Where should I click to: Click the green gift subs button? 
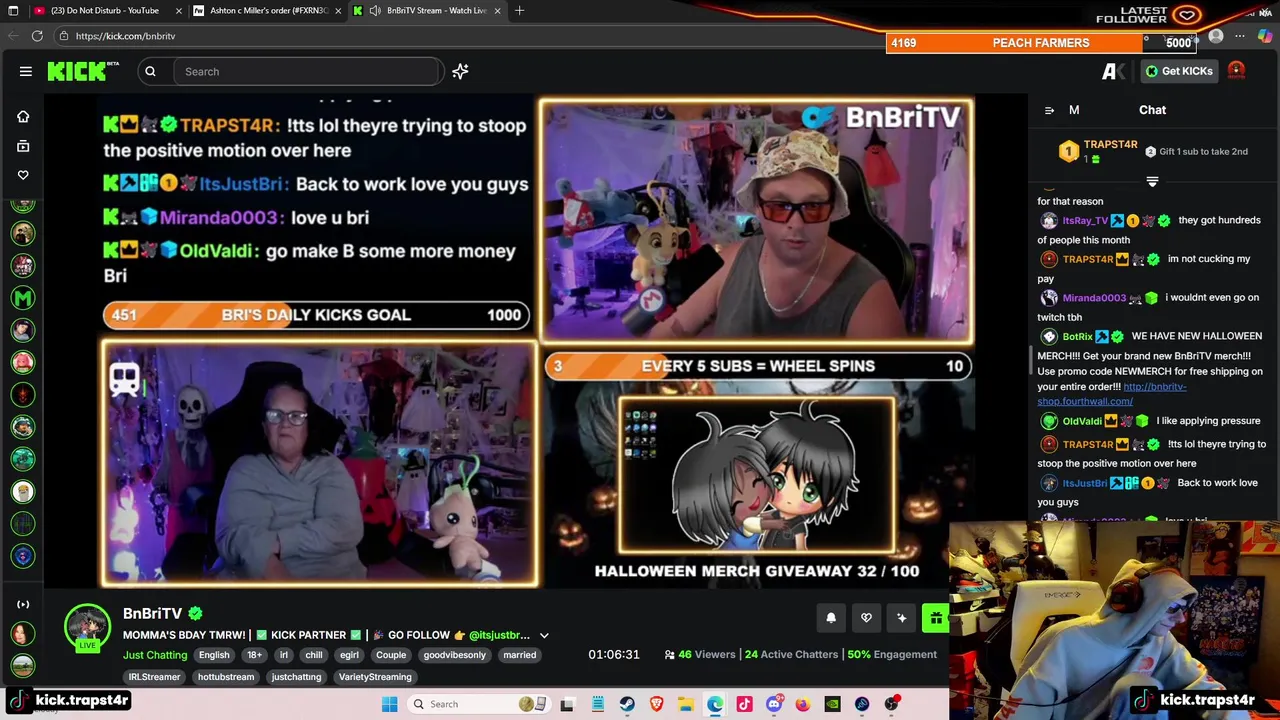[935, 618]
